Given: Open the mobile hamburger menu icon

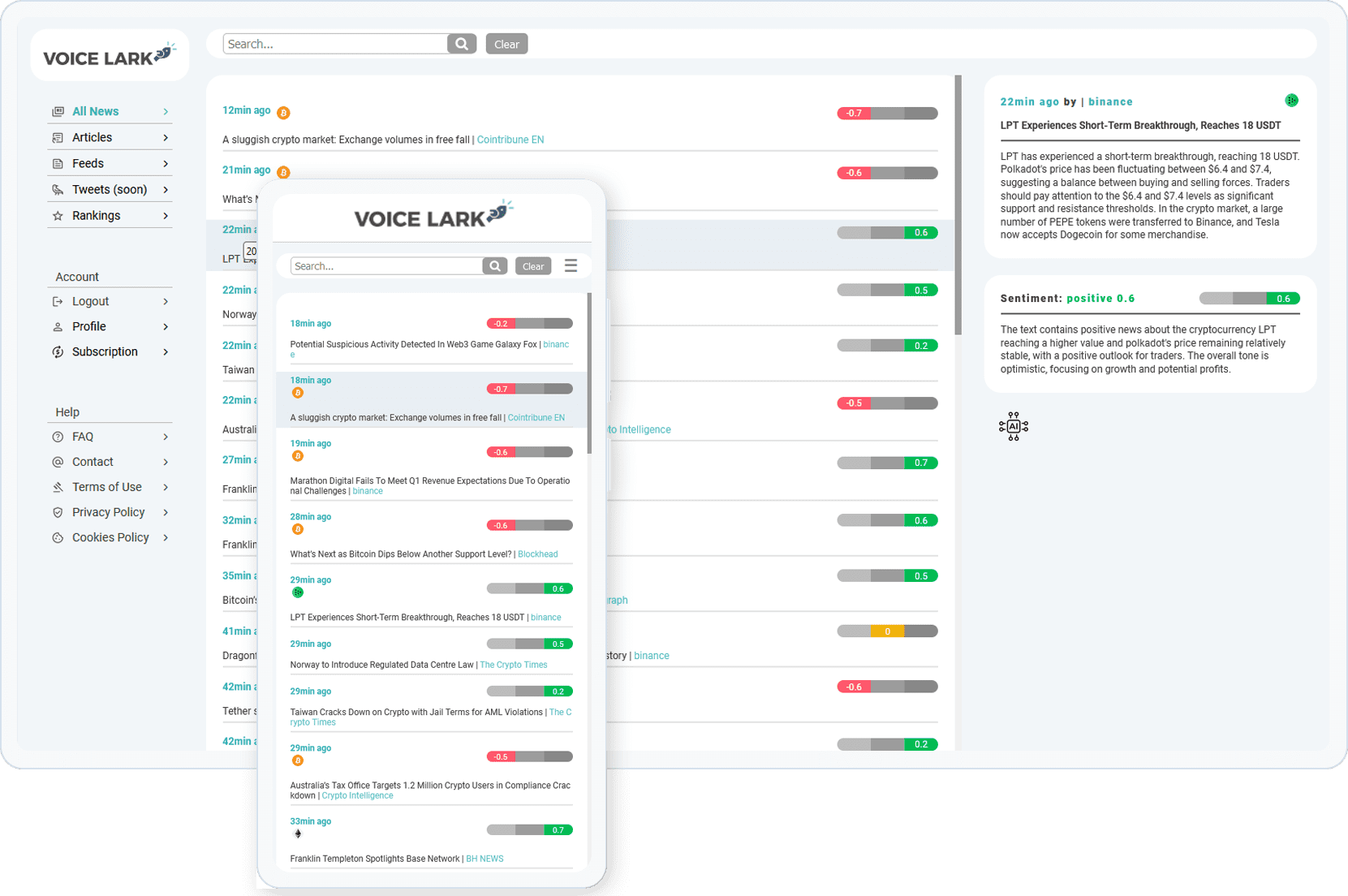Looking at the screenshot, I should (571, 265).
